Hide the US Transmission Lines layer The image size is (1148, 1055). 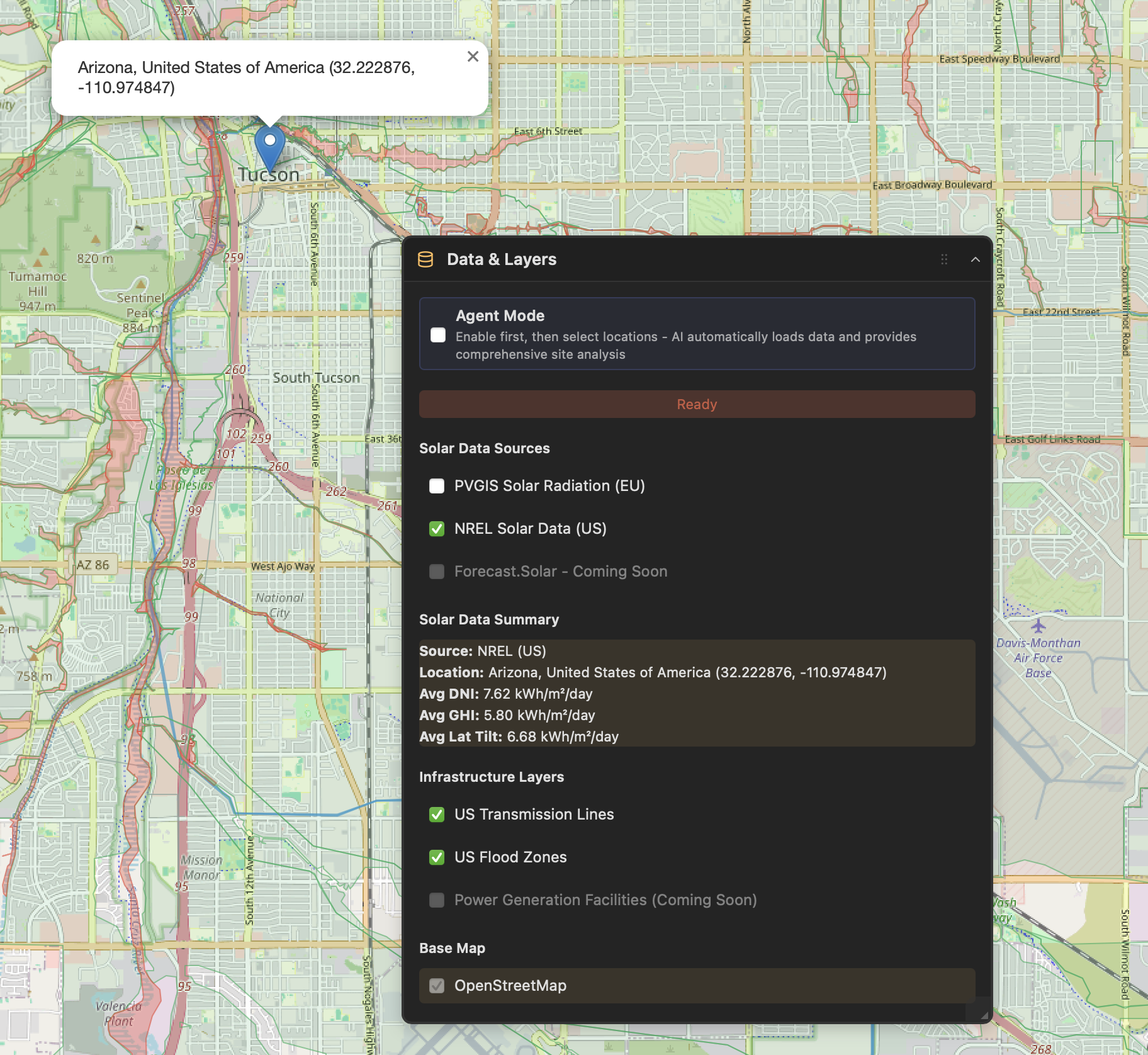point(437,815)
